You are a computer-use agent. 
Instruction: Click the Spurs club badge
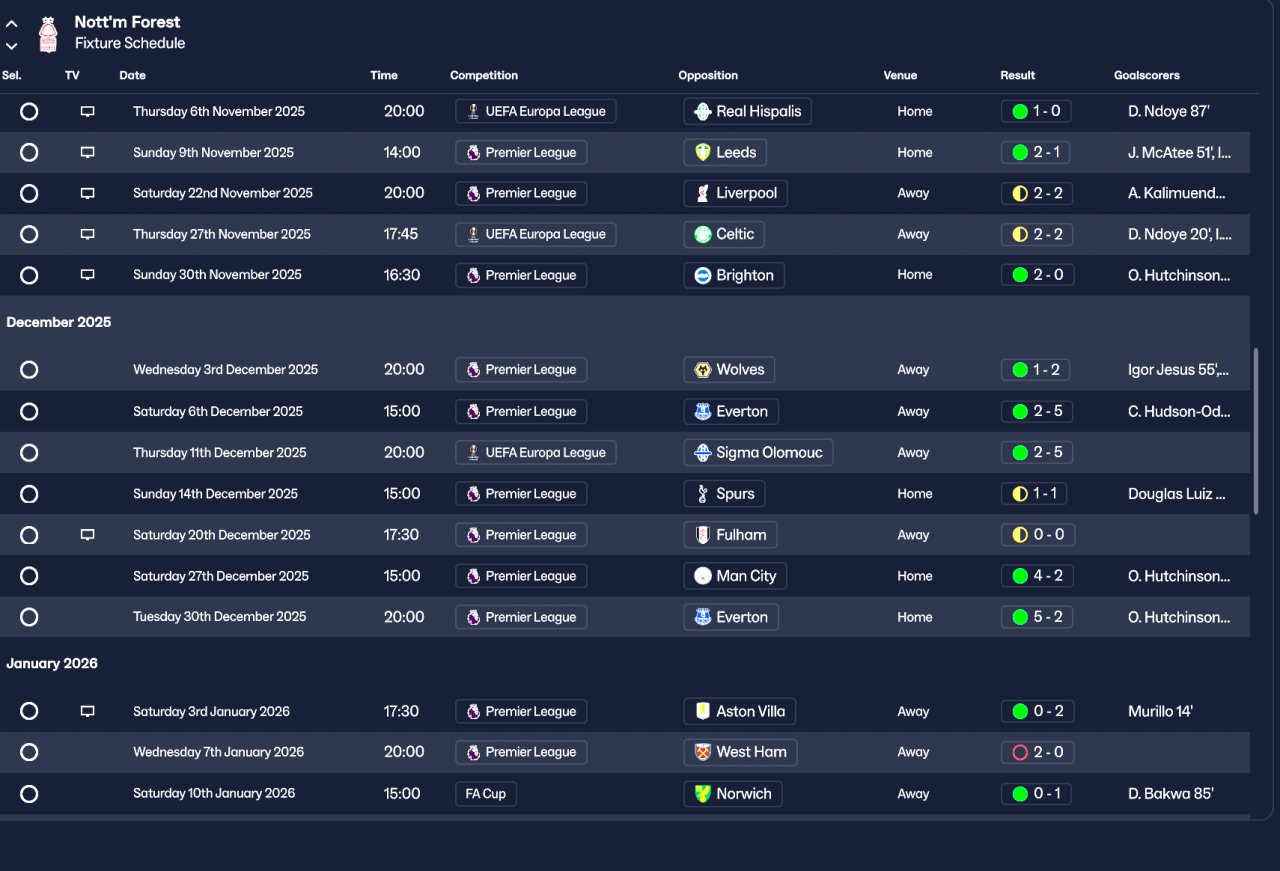(703, 494)
